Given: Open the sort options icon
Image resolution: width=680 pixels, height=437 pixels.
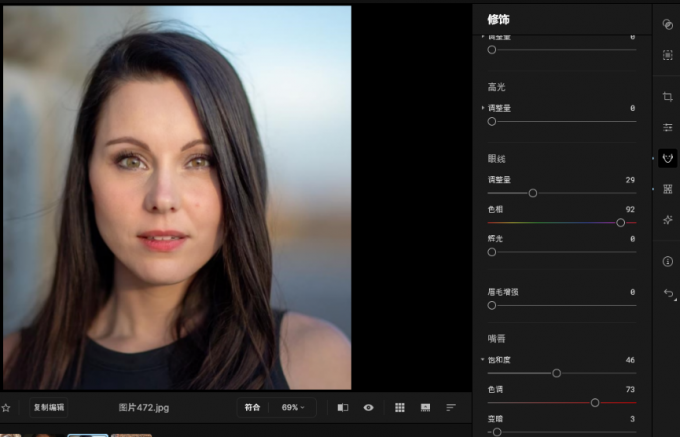Looking at the screenshot, I should click(x=451, y=408).
